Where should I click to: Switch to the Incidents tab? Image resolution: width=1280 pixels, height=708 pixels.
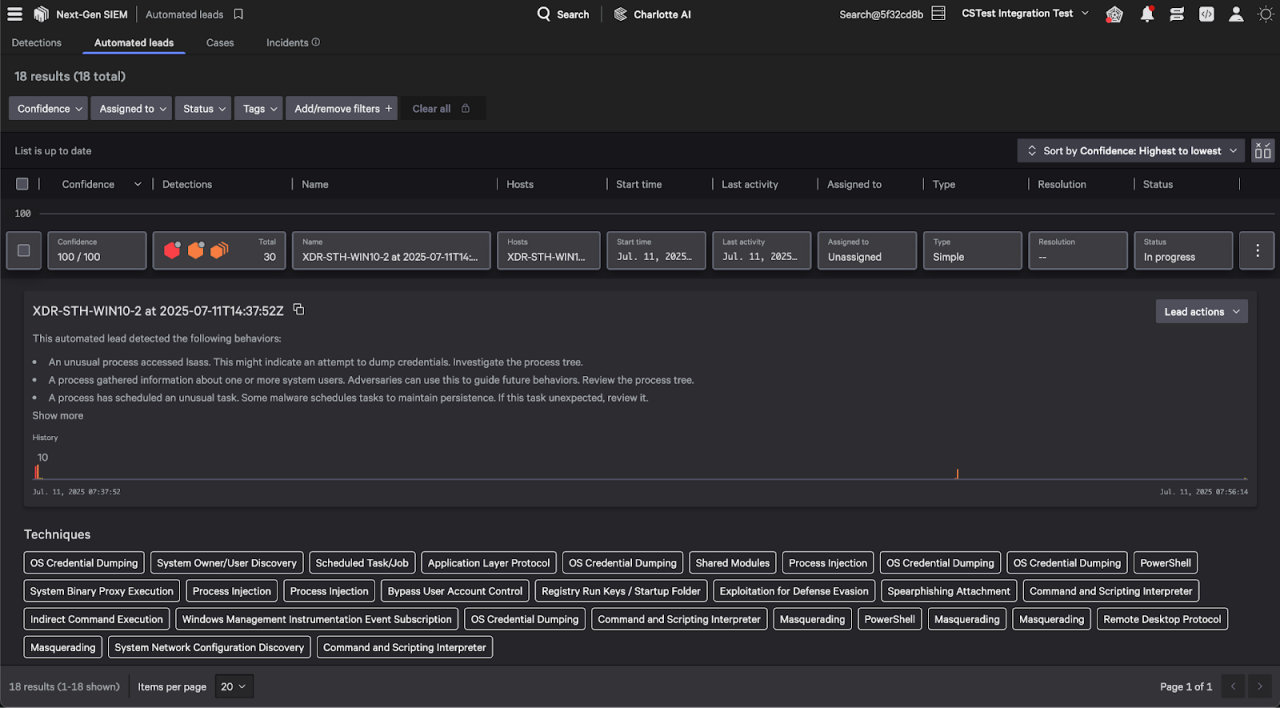click(287, 43)
